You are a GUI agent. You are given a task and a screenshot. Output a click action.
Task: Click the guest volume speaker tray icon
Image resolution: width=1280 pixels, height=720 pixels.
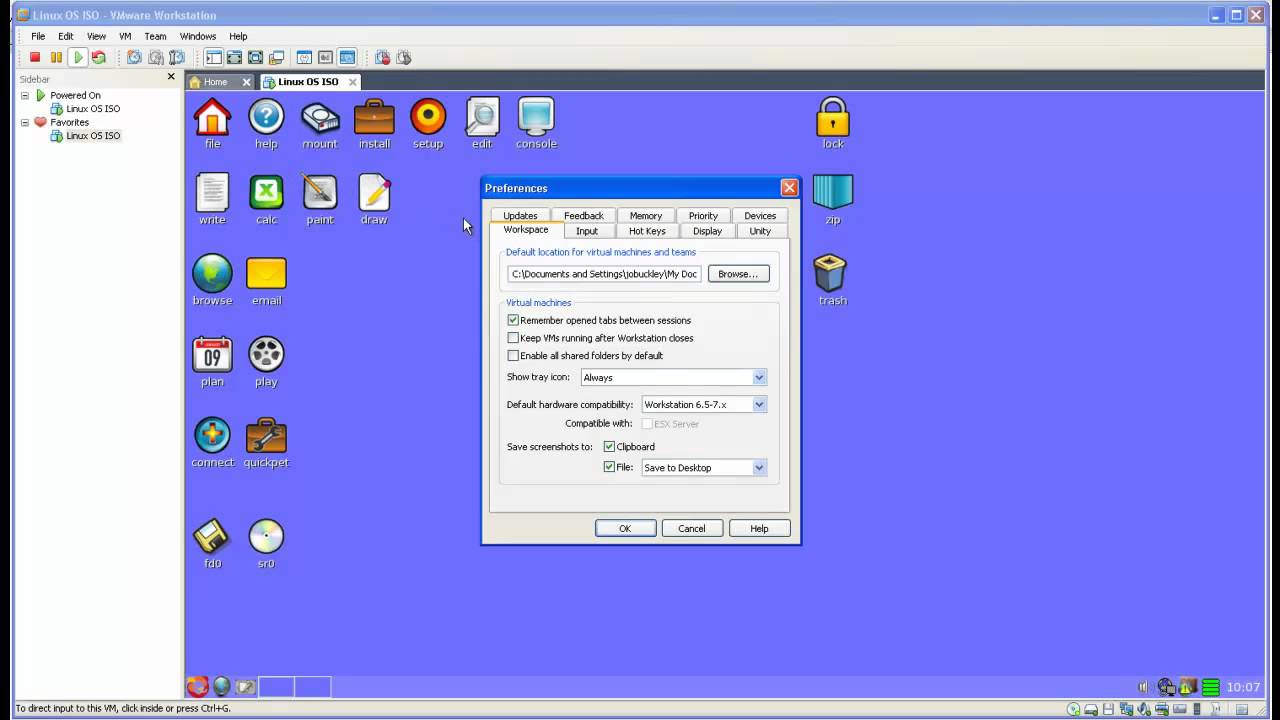(1145, 687)
